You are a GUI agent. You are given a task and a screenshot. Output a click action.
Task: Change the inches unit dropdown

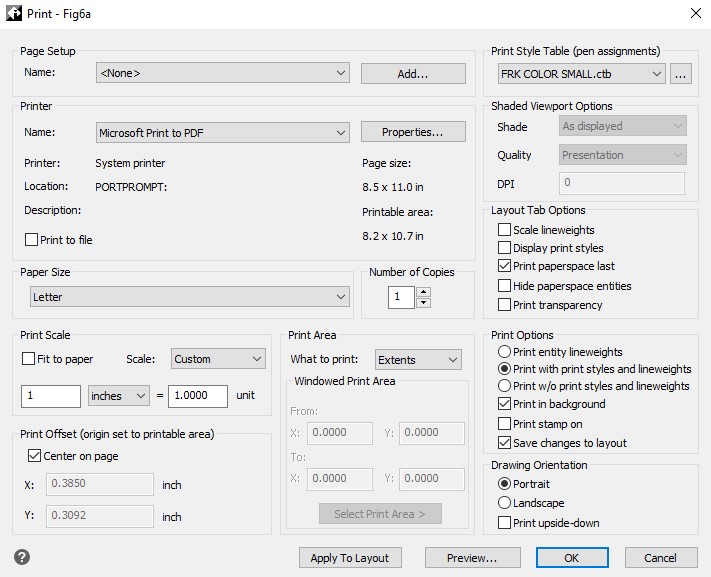click(118, 396)
